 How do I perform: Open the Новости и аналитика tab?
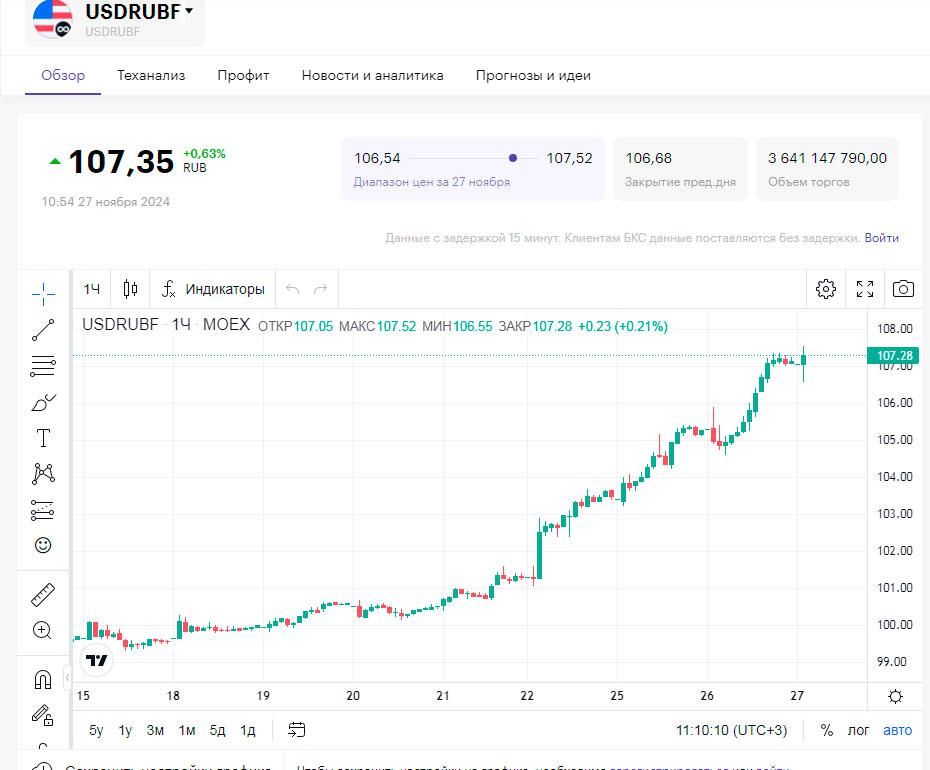coord(372,75)
